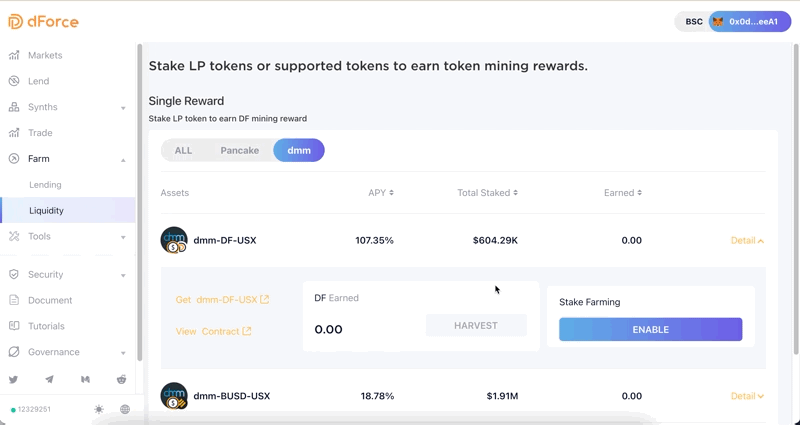
Task: Click the Markets chart icon
Action: 14,55
